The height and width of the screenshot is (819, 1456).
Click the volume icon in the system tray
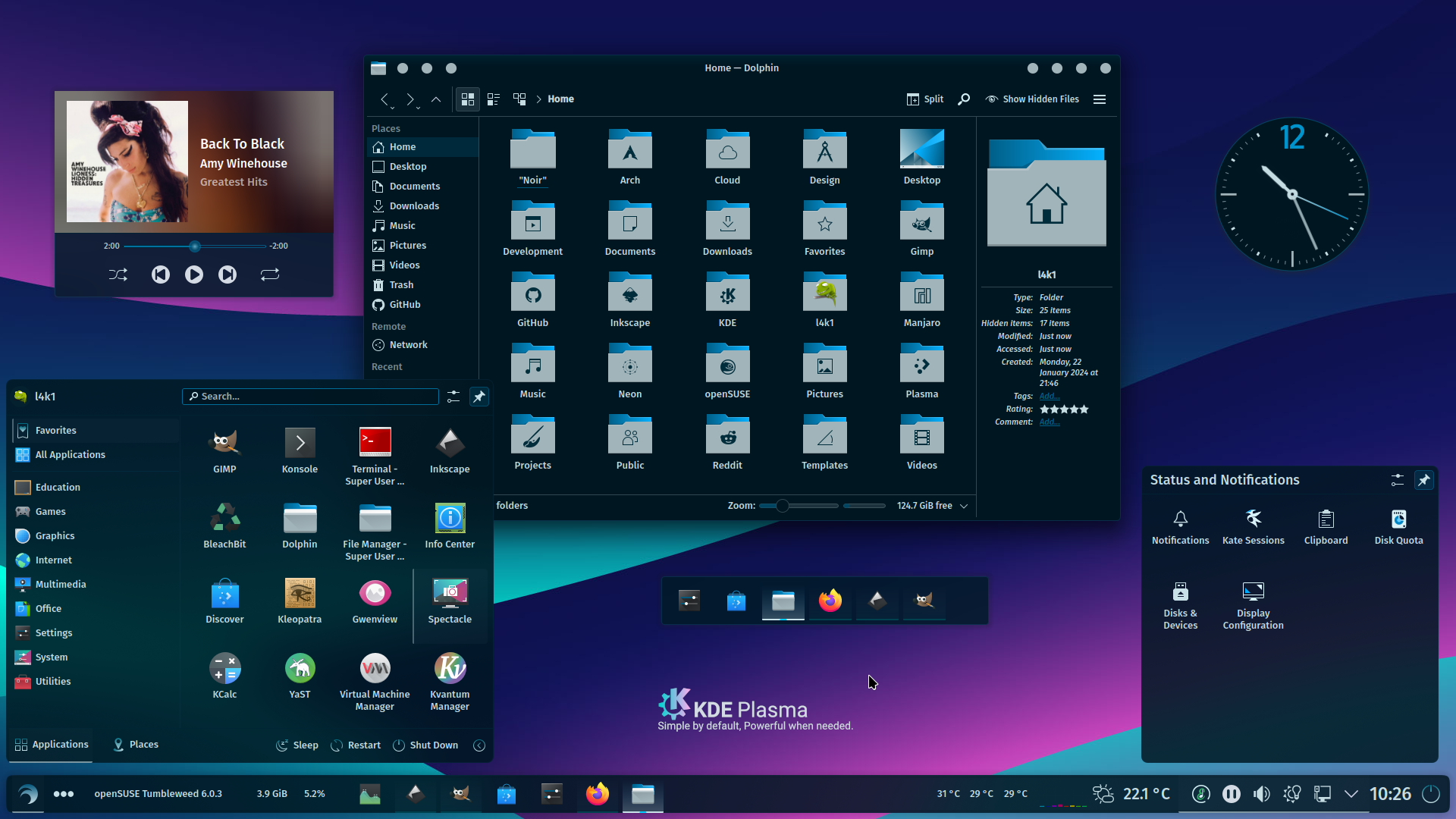click(1261, 794)
